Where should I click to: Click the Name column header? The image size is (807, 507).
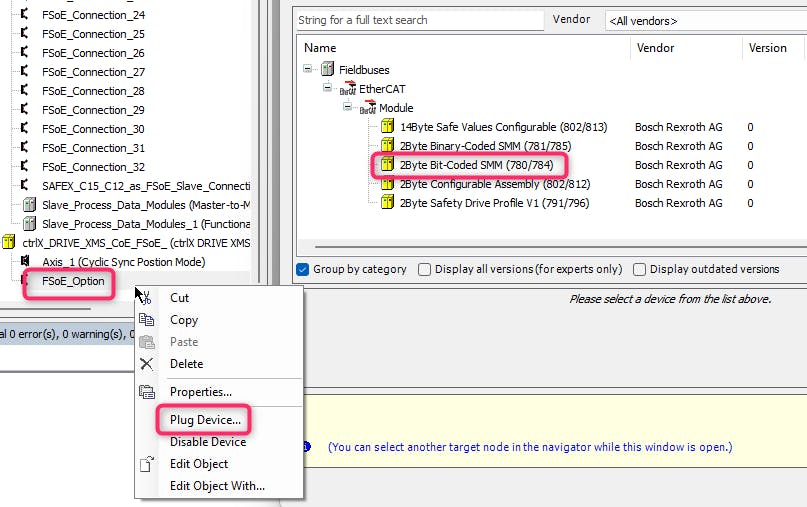click(320, 48)
